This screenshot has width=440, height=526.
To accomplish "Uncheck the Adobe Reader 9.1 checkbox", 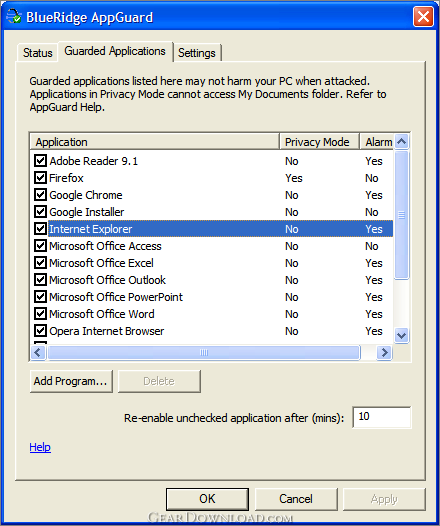I will point(40,161).
